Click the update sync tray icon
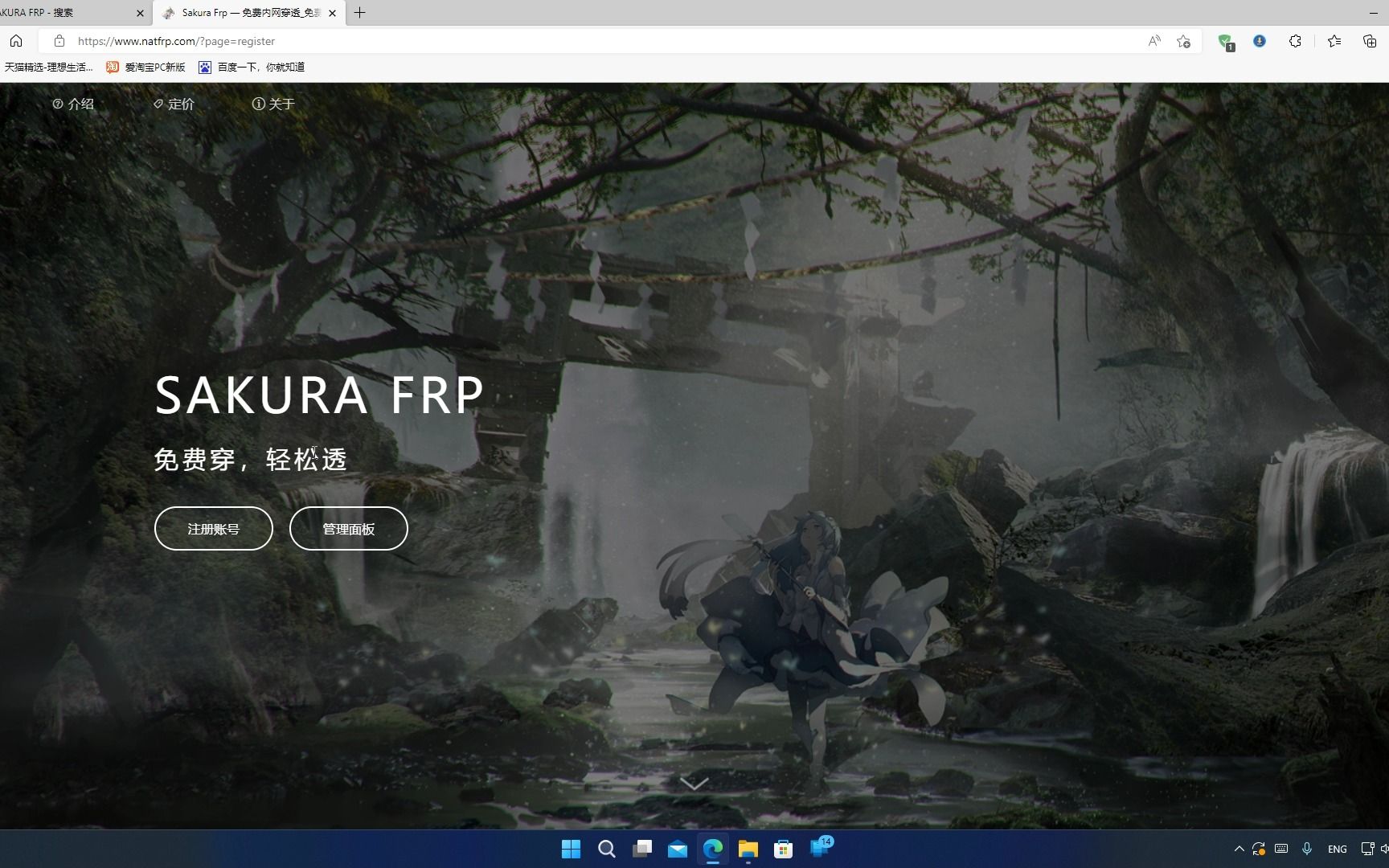Image resolution: width=1389 pixels, height=868 pixels. point(1259,849)
